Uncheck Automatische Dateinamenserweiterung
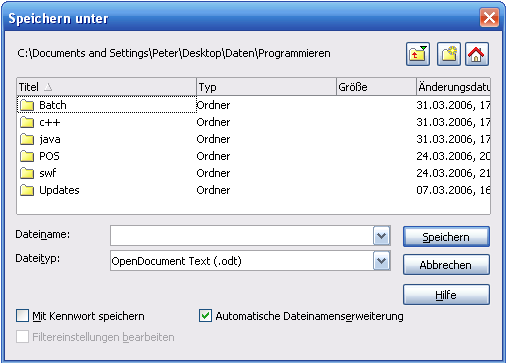507x363 pixels. pyautogui.click(x=205, y=316)
